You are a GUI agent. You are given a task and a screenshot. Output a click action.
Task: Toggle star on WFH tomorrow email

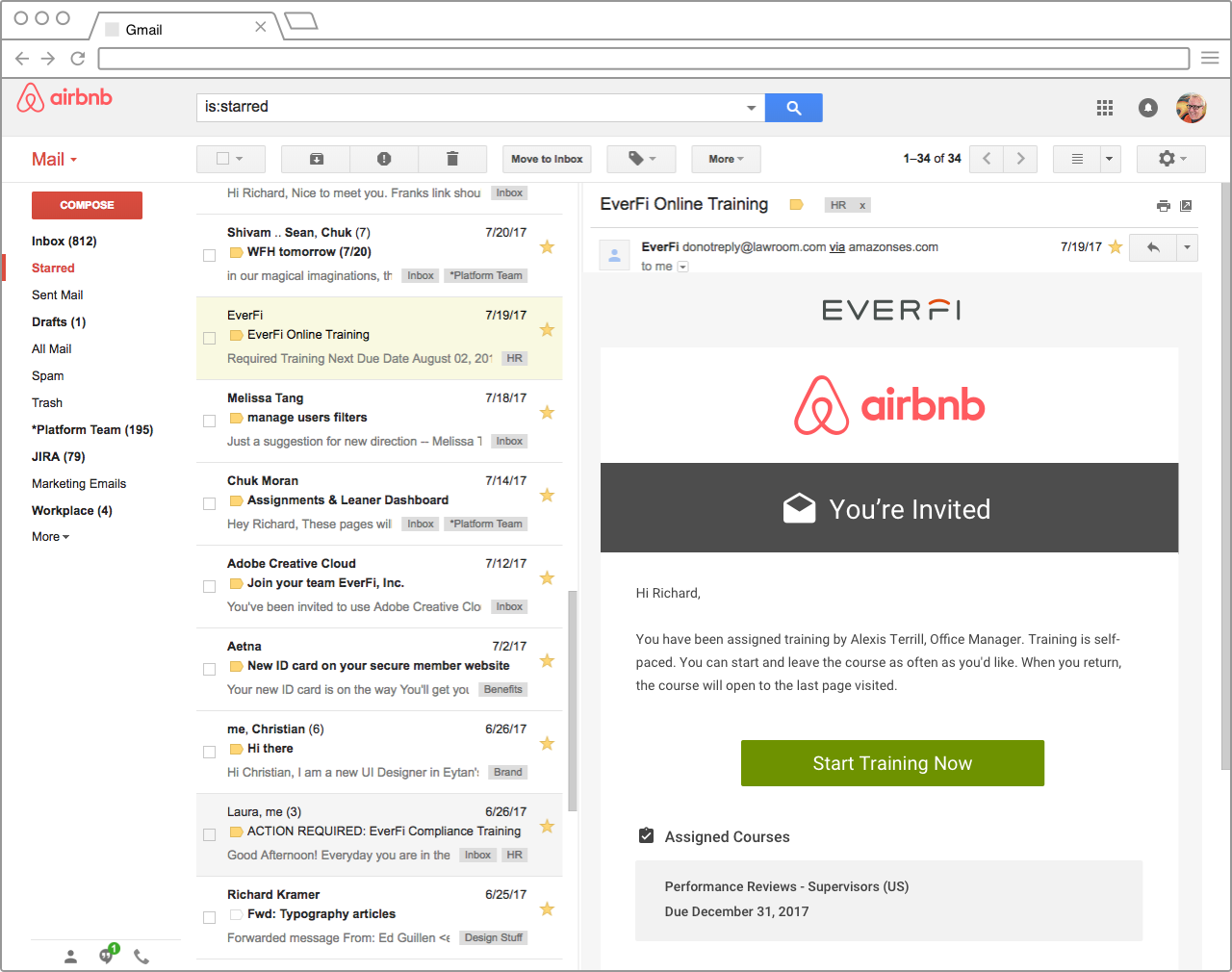[547, 247]
